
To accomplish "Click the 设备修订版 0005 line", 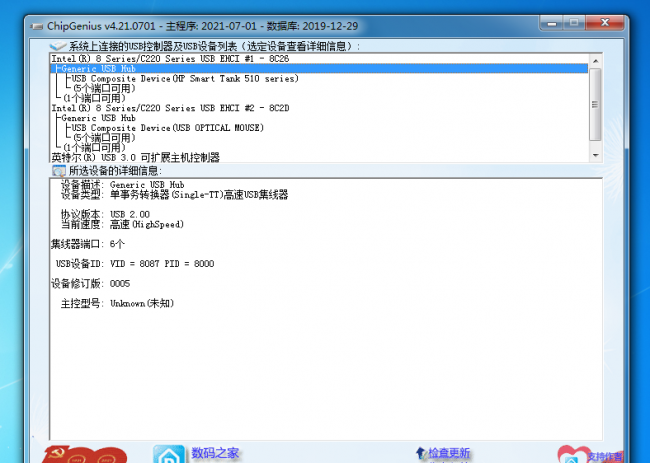I will (x=90, y=284).
